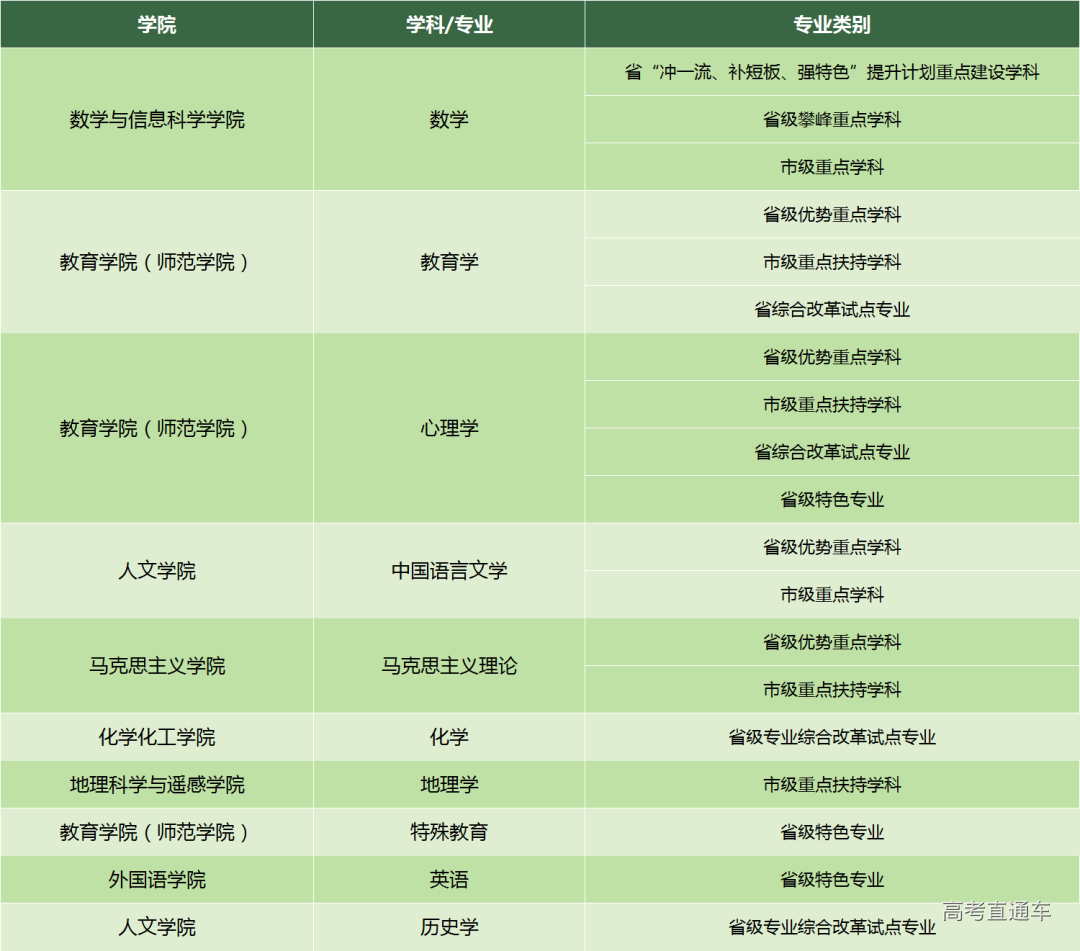Click the 英语 subject cell
This screenshot has width=1080, height=951.
[449, 880]
